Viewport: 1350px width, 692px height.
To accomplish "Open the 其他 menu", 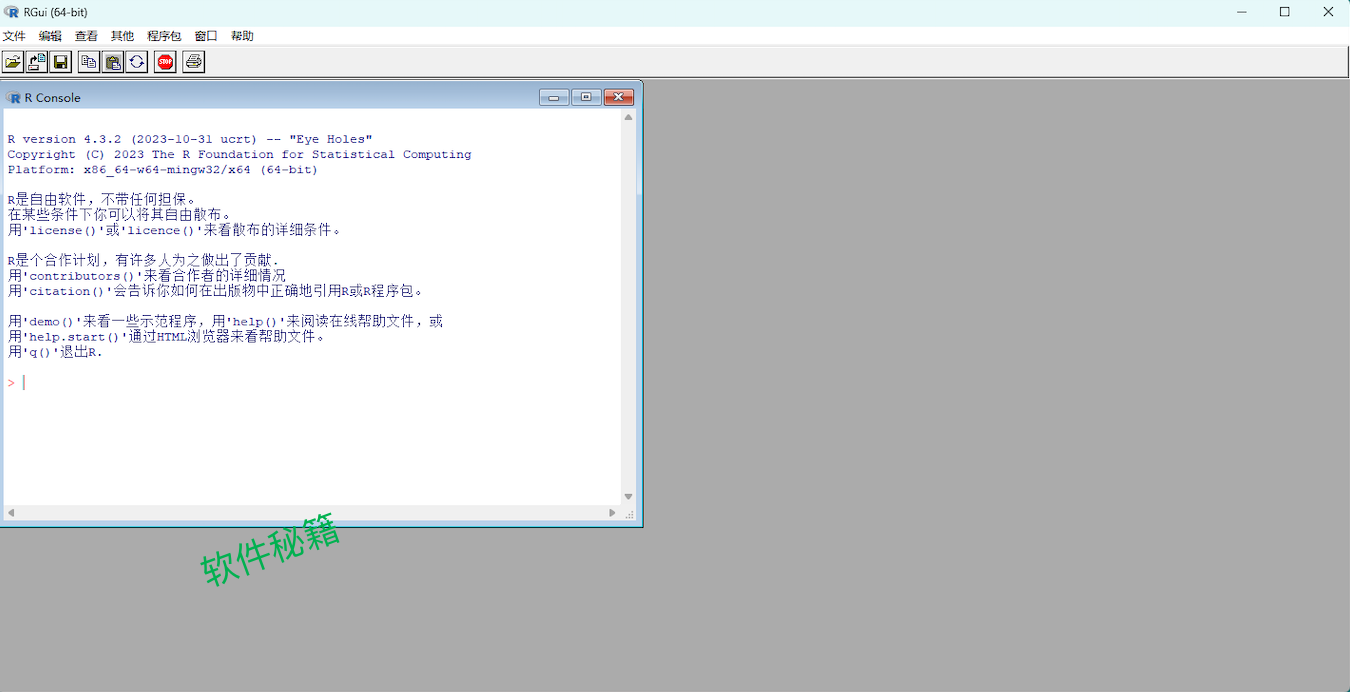I will pos(122,35).
